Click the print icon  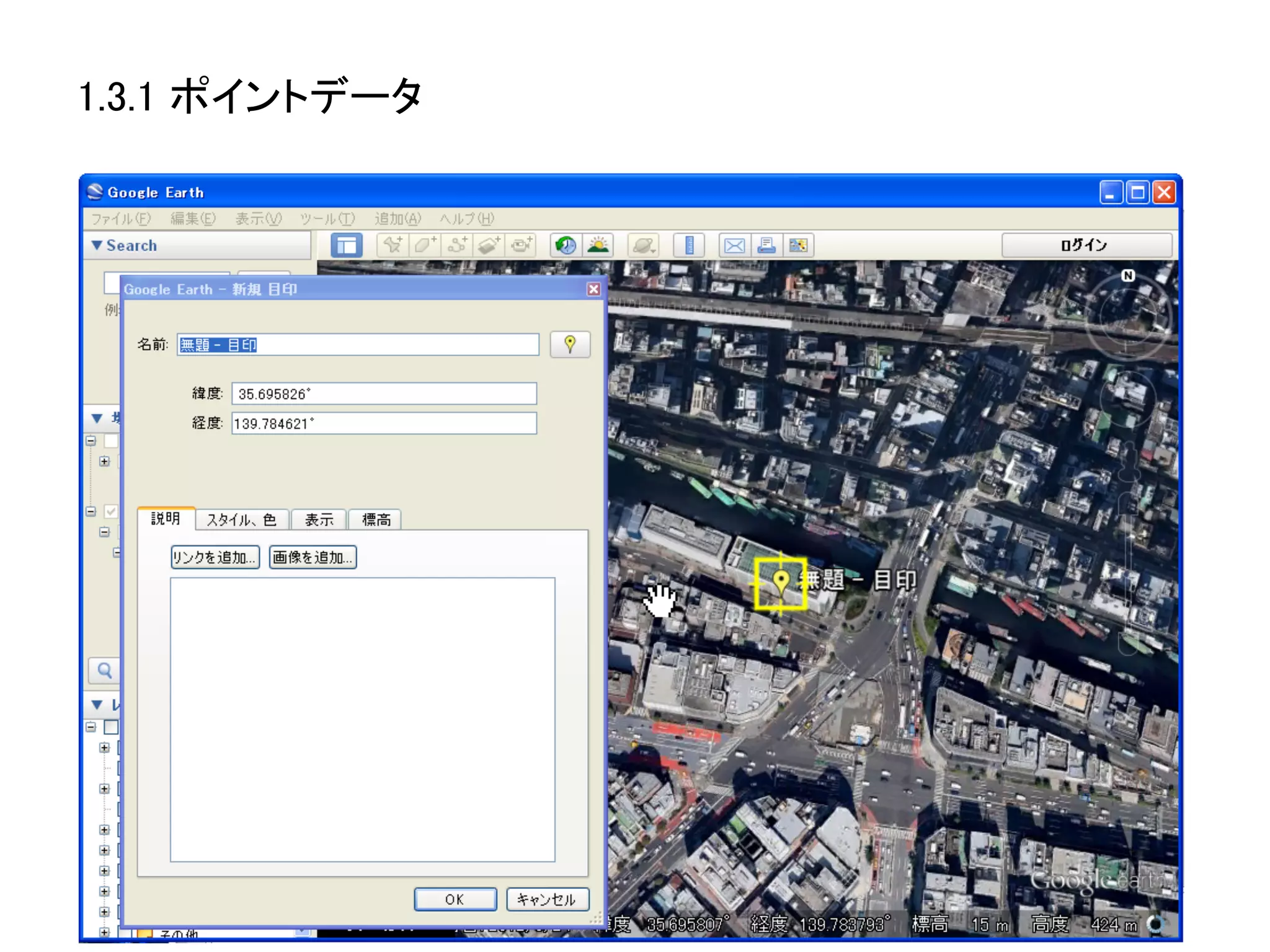tap(766, 245)
